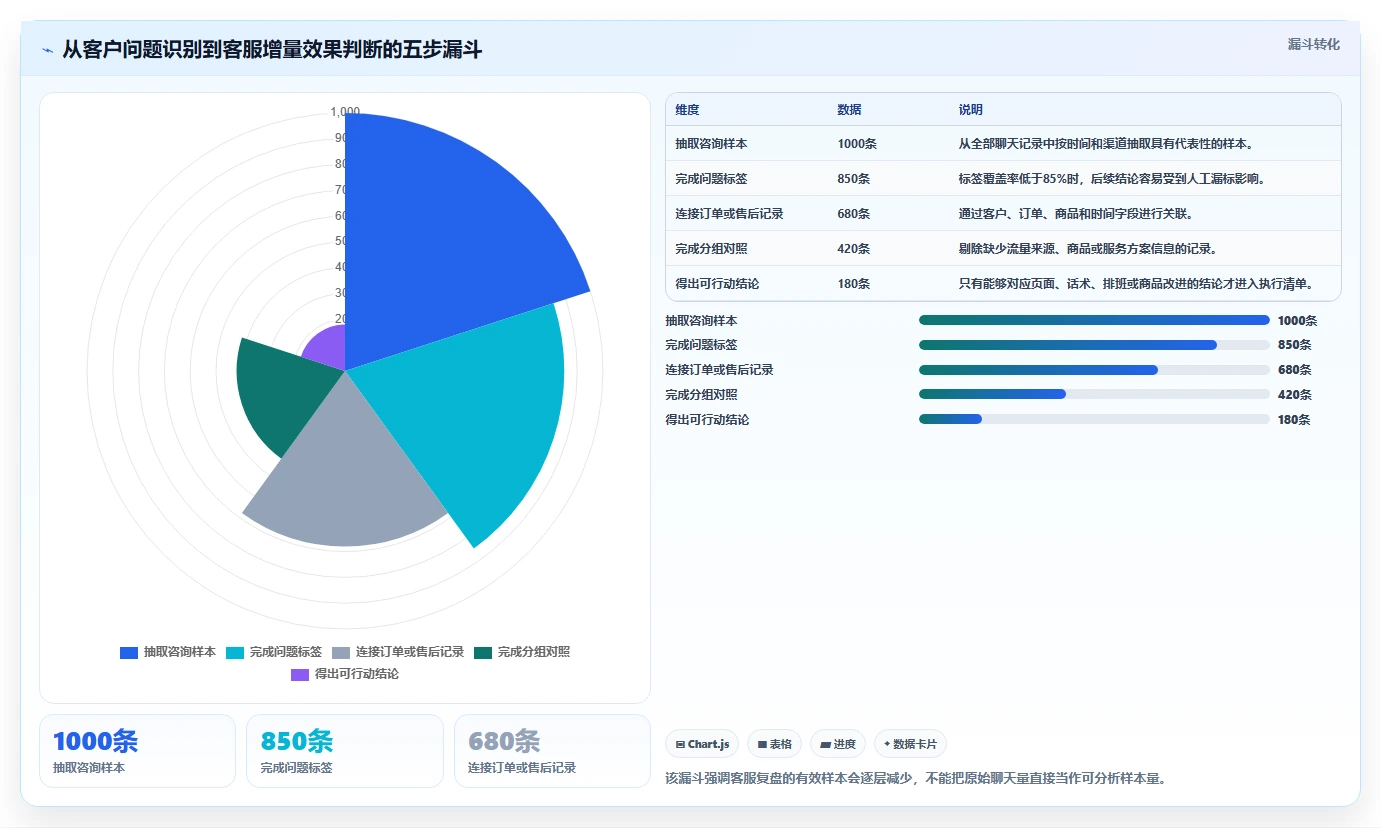This screenshot has width=1381, height=828.
Task: Click the purple 得出可行动结论 sector
Action: [x=328, y=348]
